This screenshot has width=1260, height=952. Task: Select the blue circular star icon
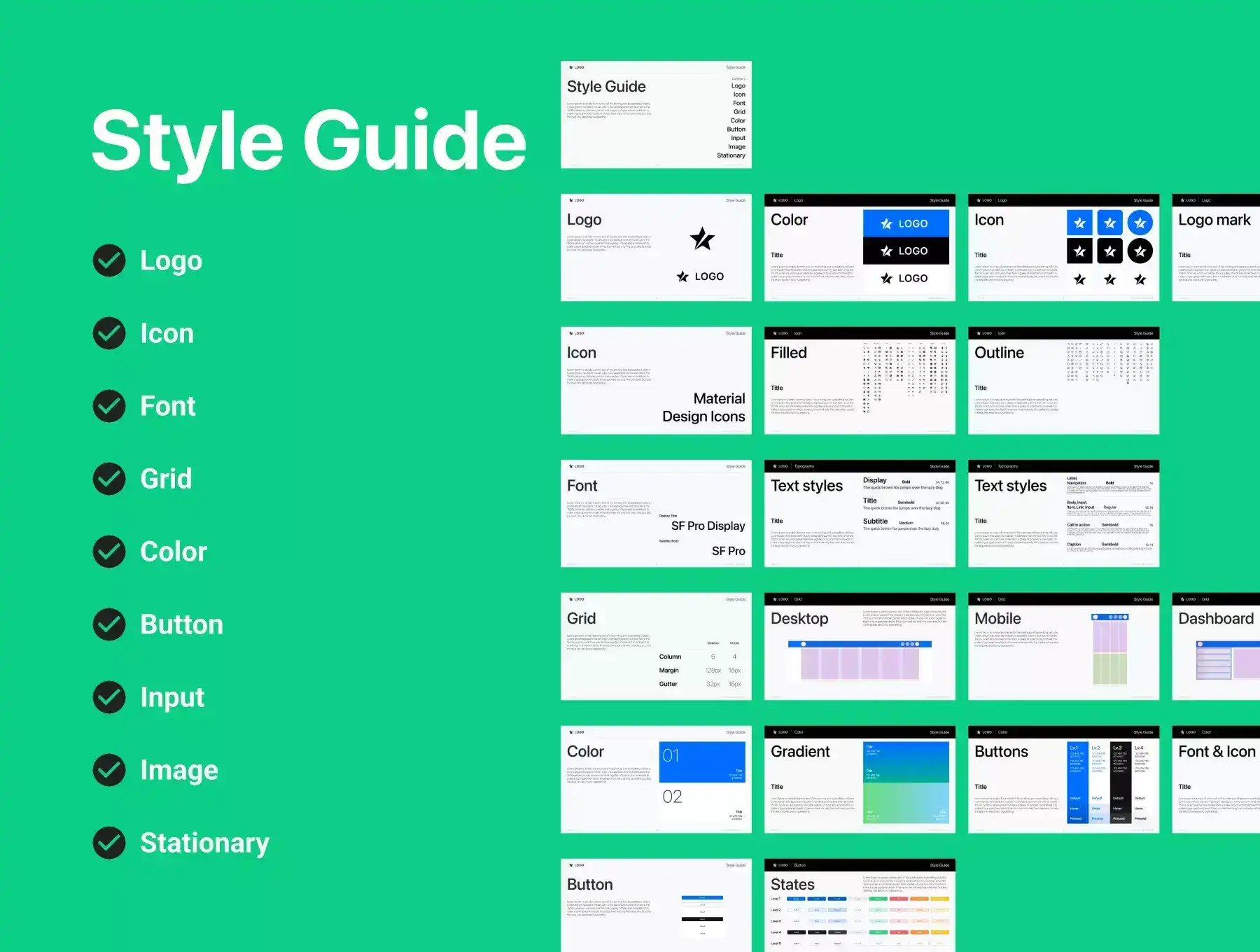click(1140, 223)
